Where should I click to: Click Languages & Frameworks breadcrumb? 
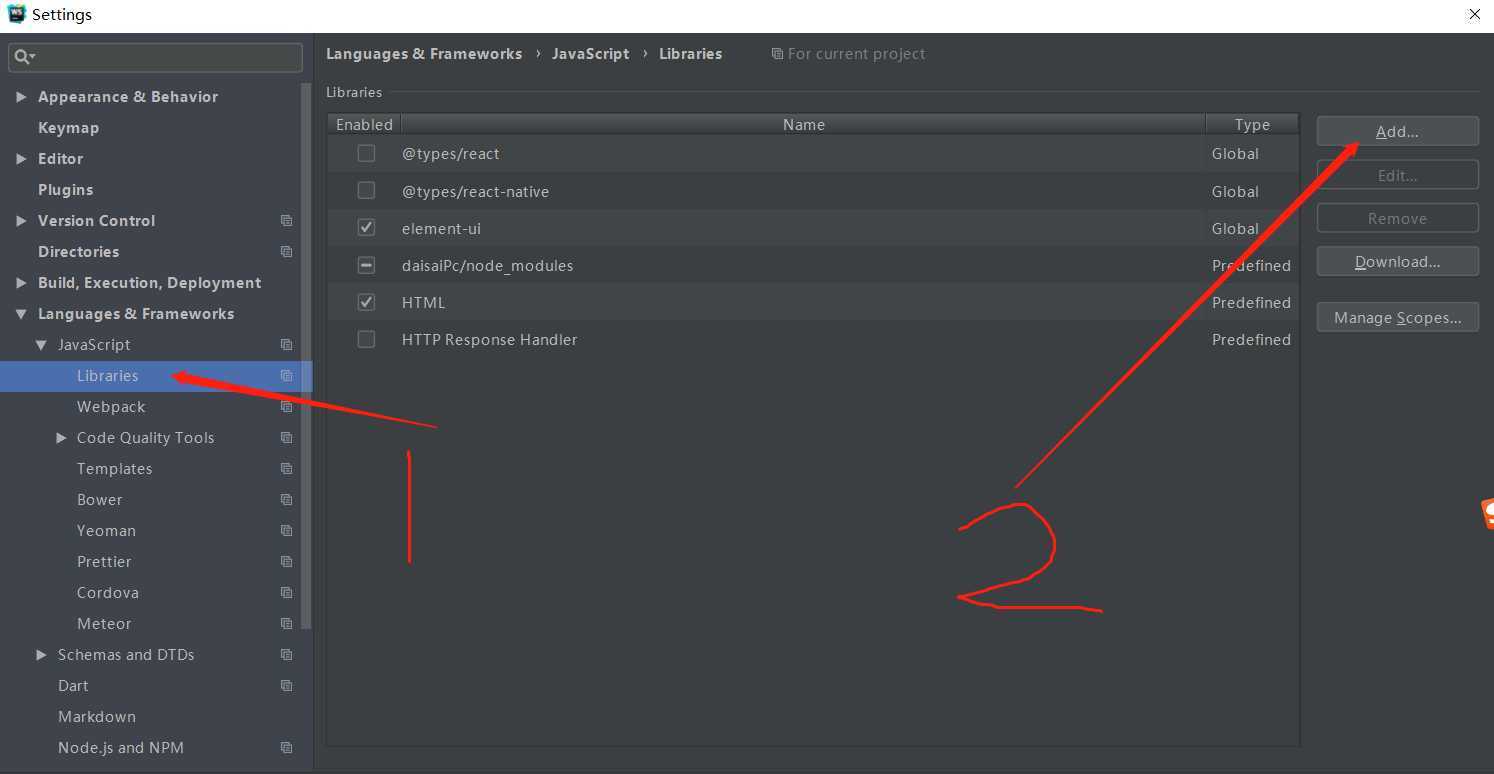[x=424, y=54]
